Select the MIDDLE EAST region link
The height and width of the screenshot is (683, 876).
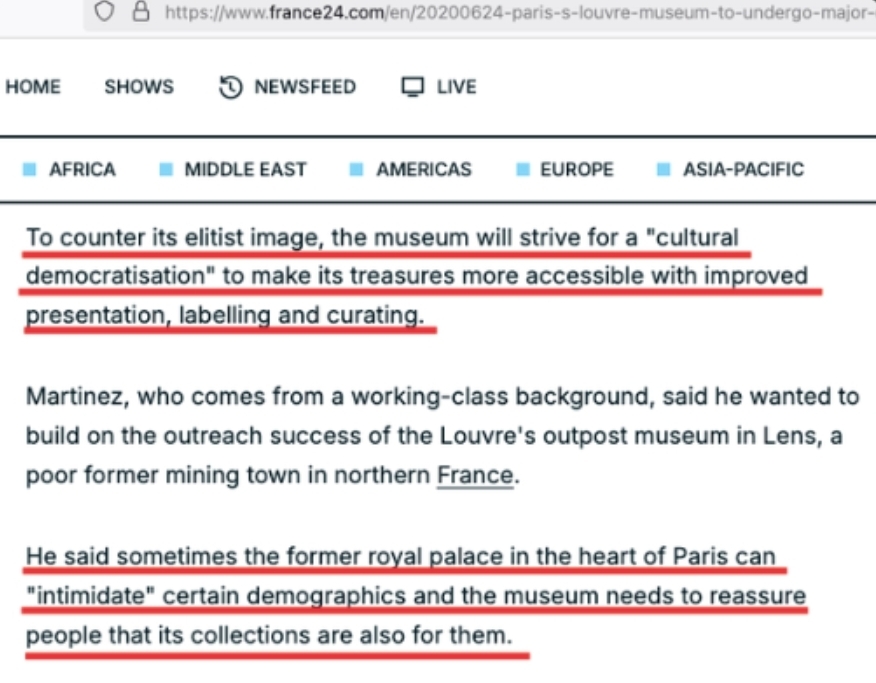(246, 169)
